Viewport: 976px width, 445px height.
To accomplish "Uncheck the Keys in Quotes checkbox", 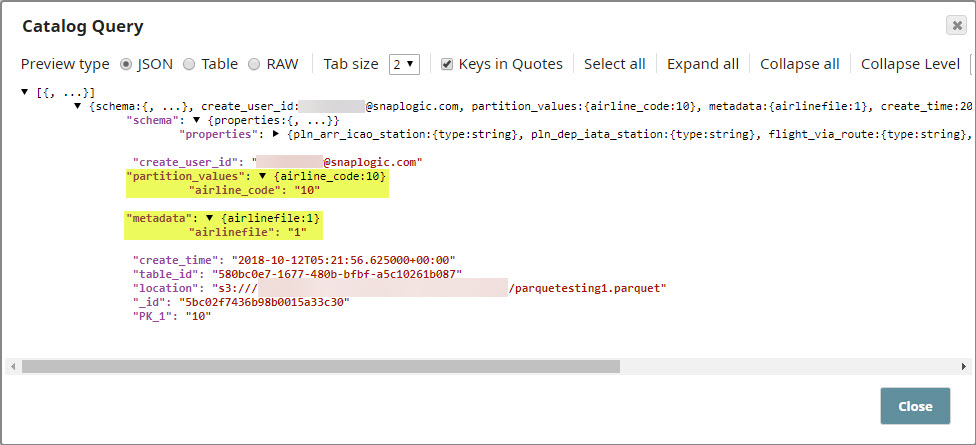I will (447, 64).
